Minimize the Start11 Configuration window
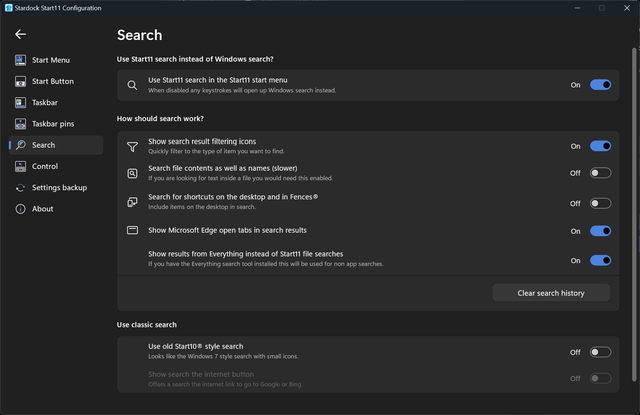This screenshot has width=640, height=415. (x=577, y=8)
